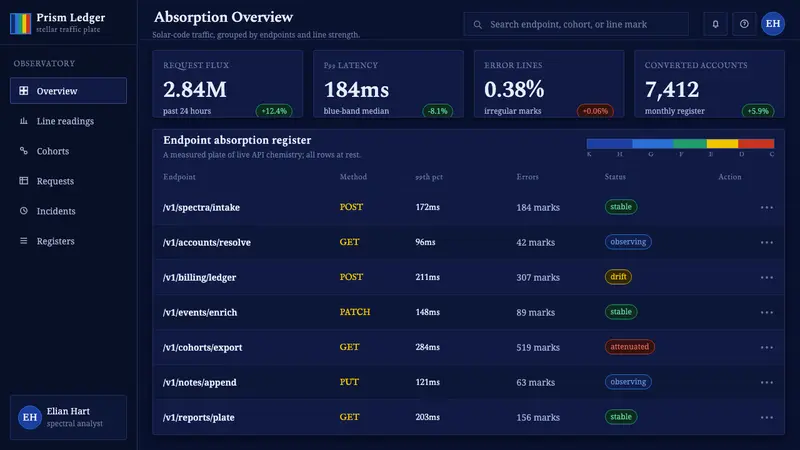The height and width of the screenshot is (450, 800).
Task: Click the Line readings chart icon
Action: click(x=23, y=121)
